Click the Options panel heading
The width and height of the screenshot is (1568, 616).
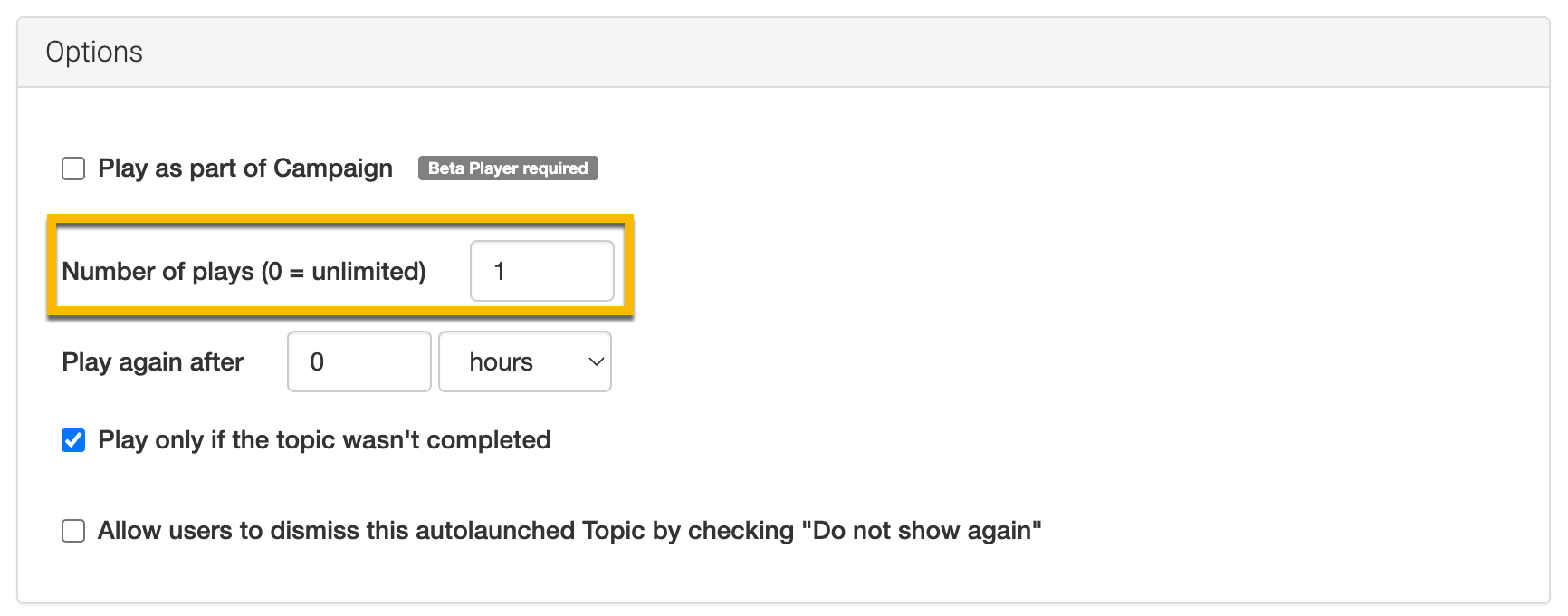tap(94, 53)
